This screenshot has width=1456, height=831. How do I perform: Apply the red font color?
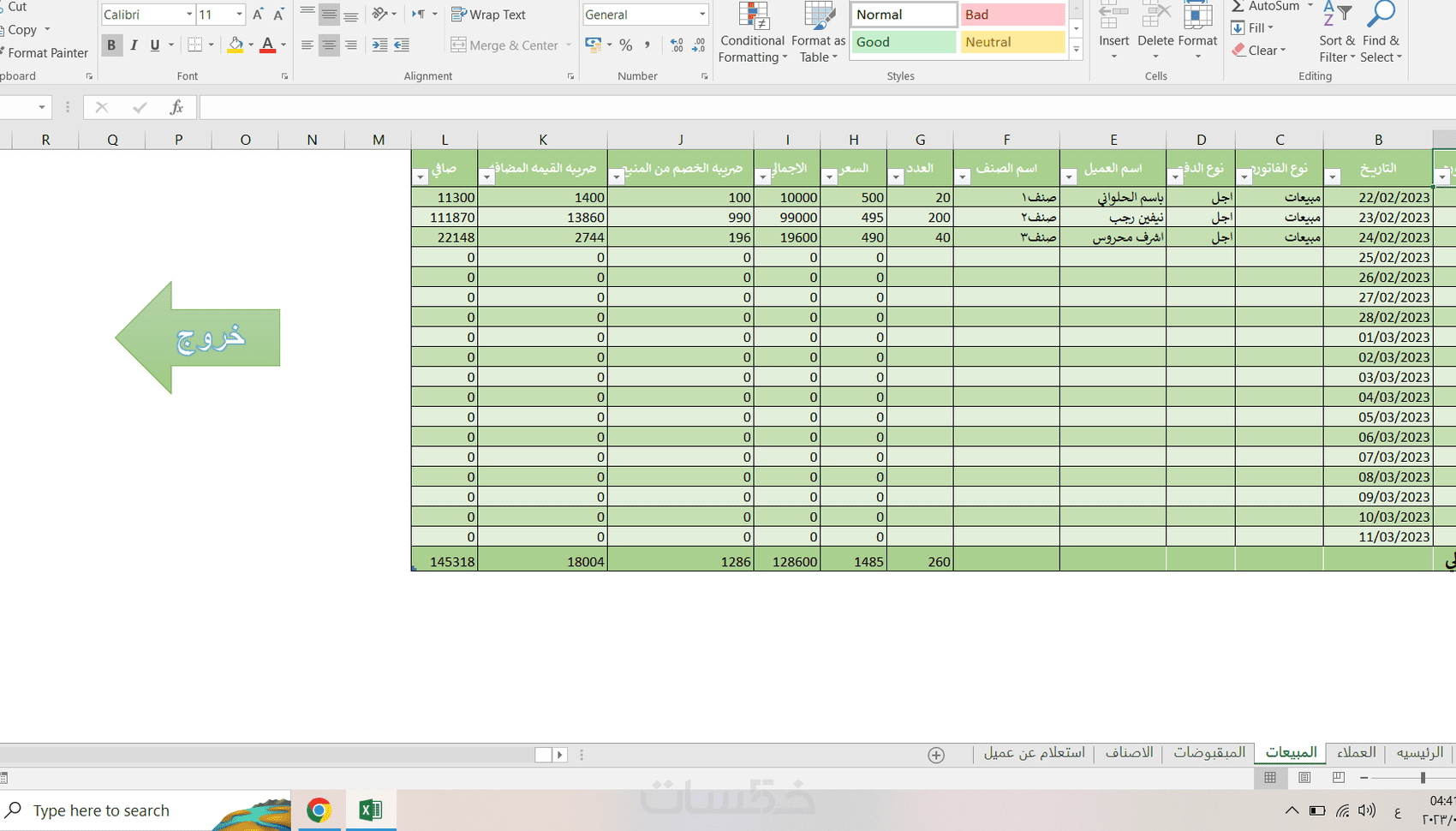(x=267, y=45)
